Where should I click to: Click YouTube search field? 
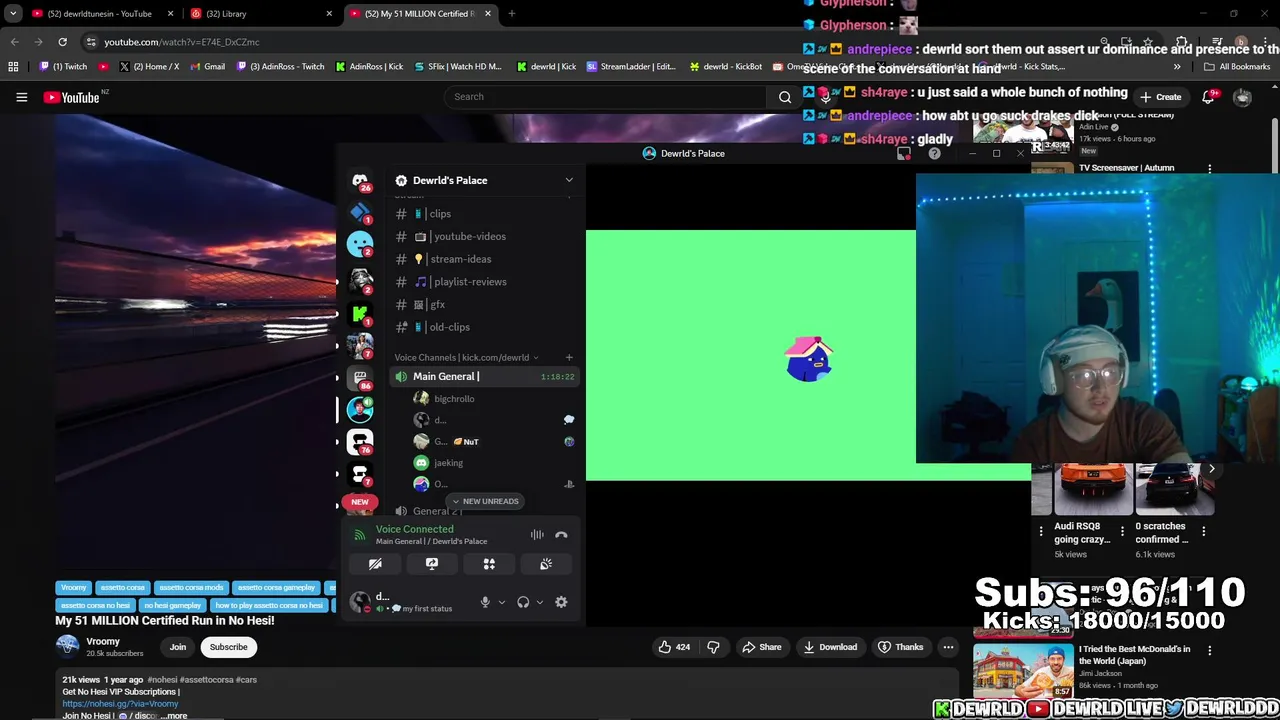tap(606, 97)
